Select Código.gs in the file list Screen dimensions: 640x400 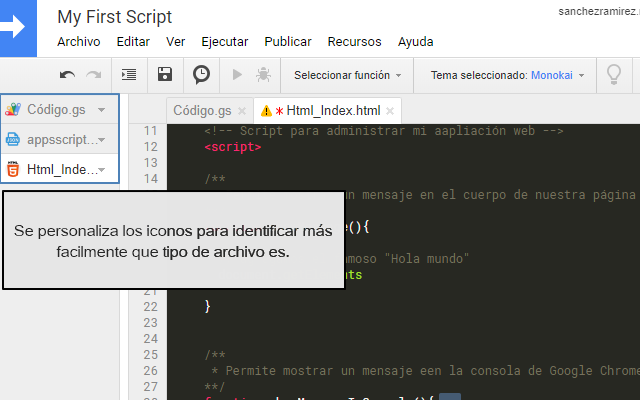[x=60, y=109]
